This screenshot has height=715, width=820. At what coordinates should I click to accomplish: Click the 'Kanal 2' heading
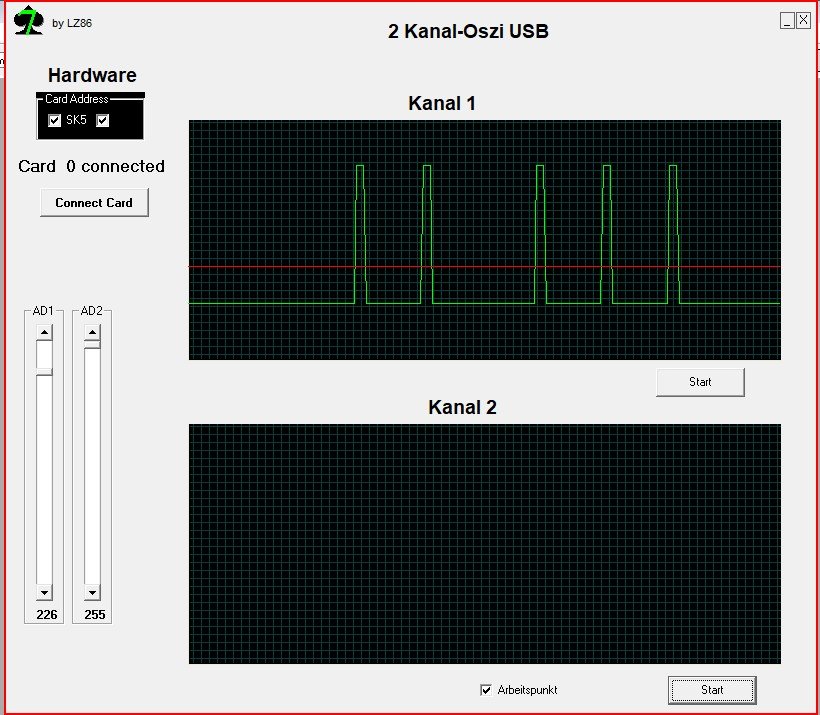tap(462, 407)
